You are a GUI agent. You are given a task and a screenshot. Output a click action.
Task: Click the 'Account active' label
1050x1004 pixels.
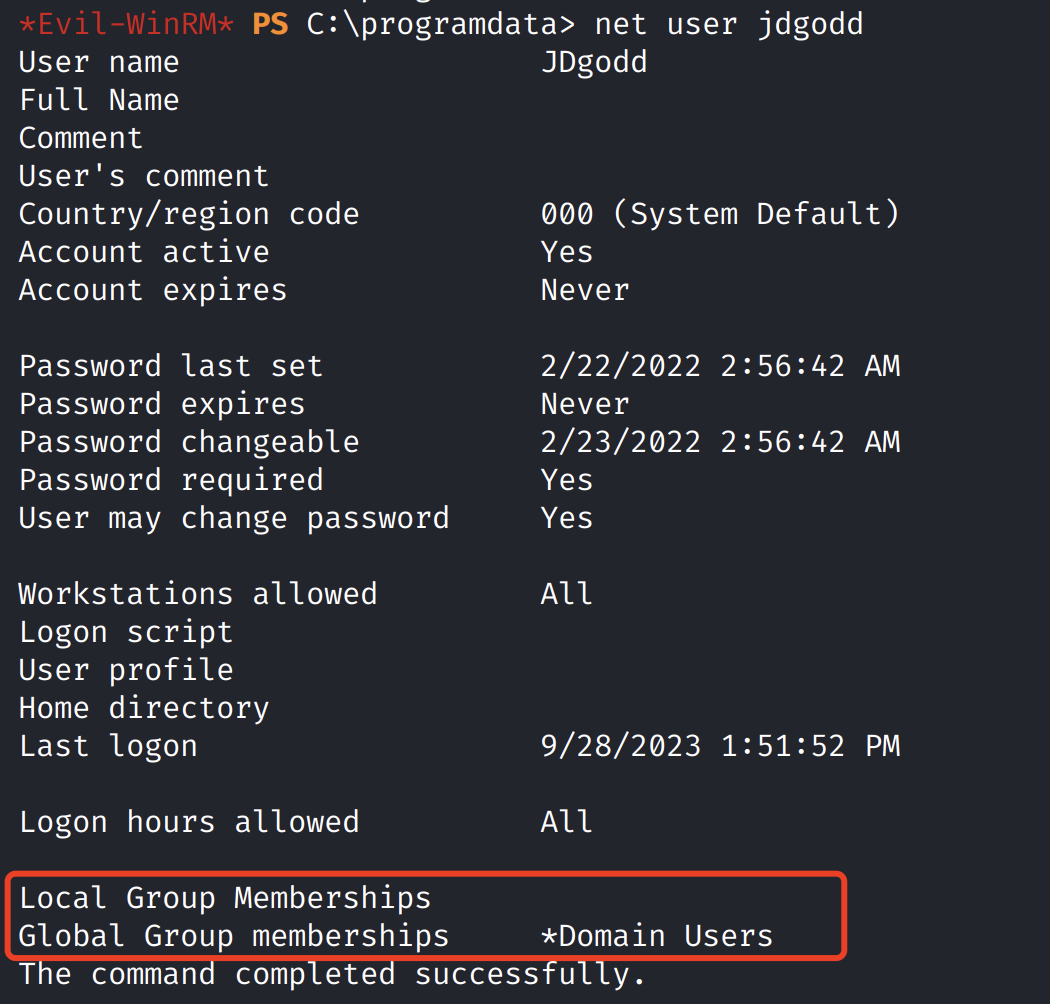pyautogui.click(x=144, y=252)
